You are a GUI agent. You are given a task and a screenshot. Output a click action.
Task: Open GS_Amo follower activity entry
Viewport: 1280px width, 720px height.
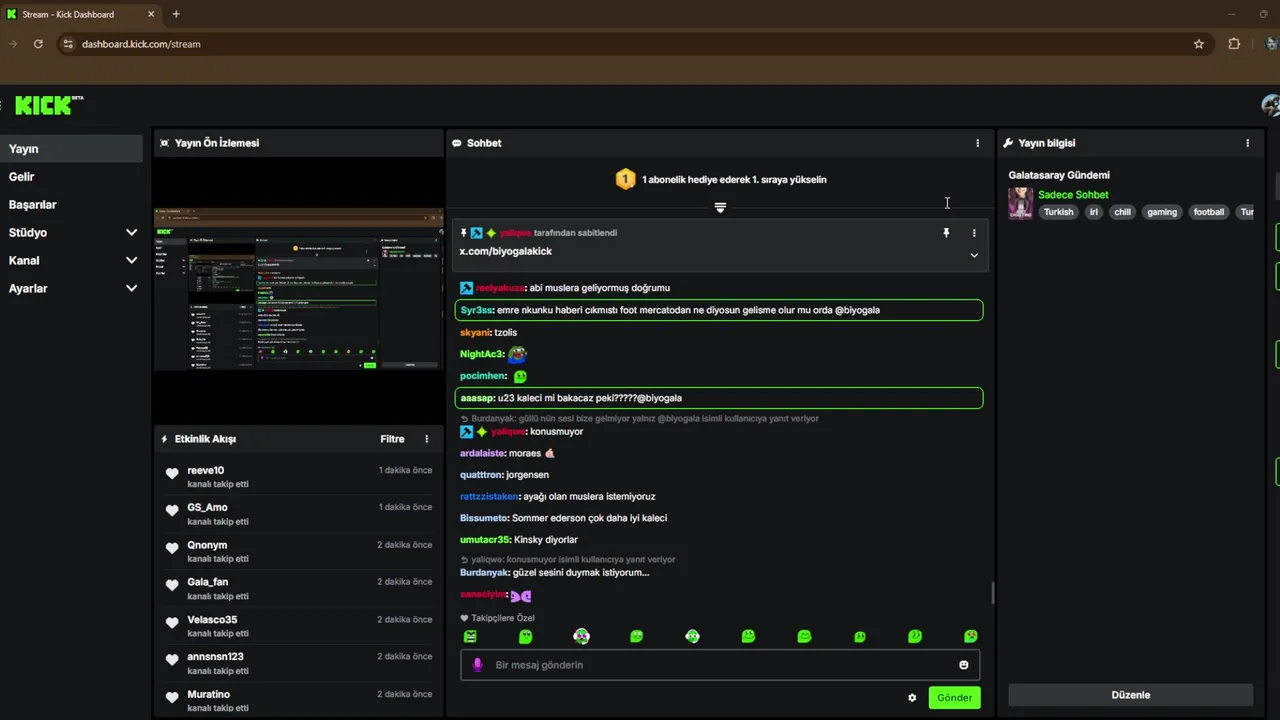(299, 514)
